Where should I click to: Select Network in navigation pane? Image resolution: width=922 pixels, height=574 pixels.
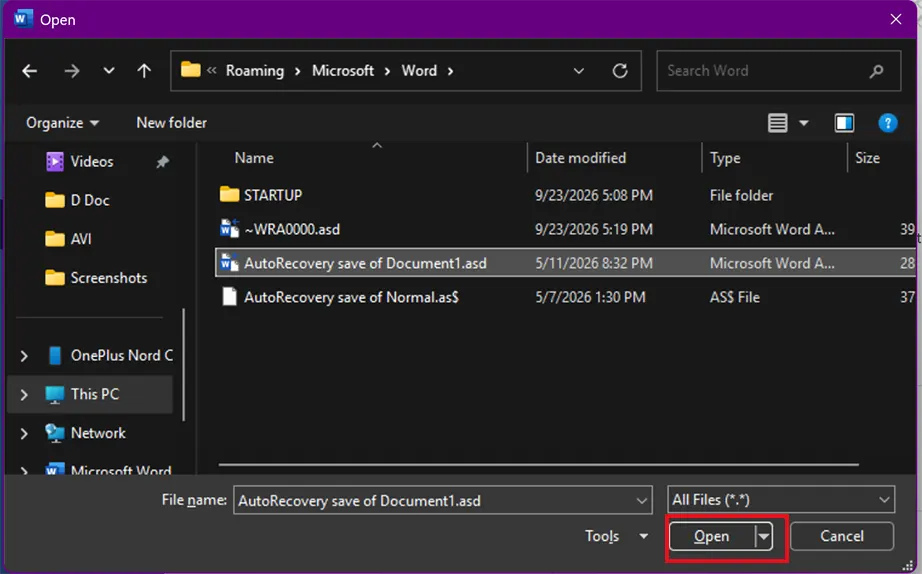[x=98, y=433]
